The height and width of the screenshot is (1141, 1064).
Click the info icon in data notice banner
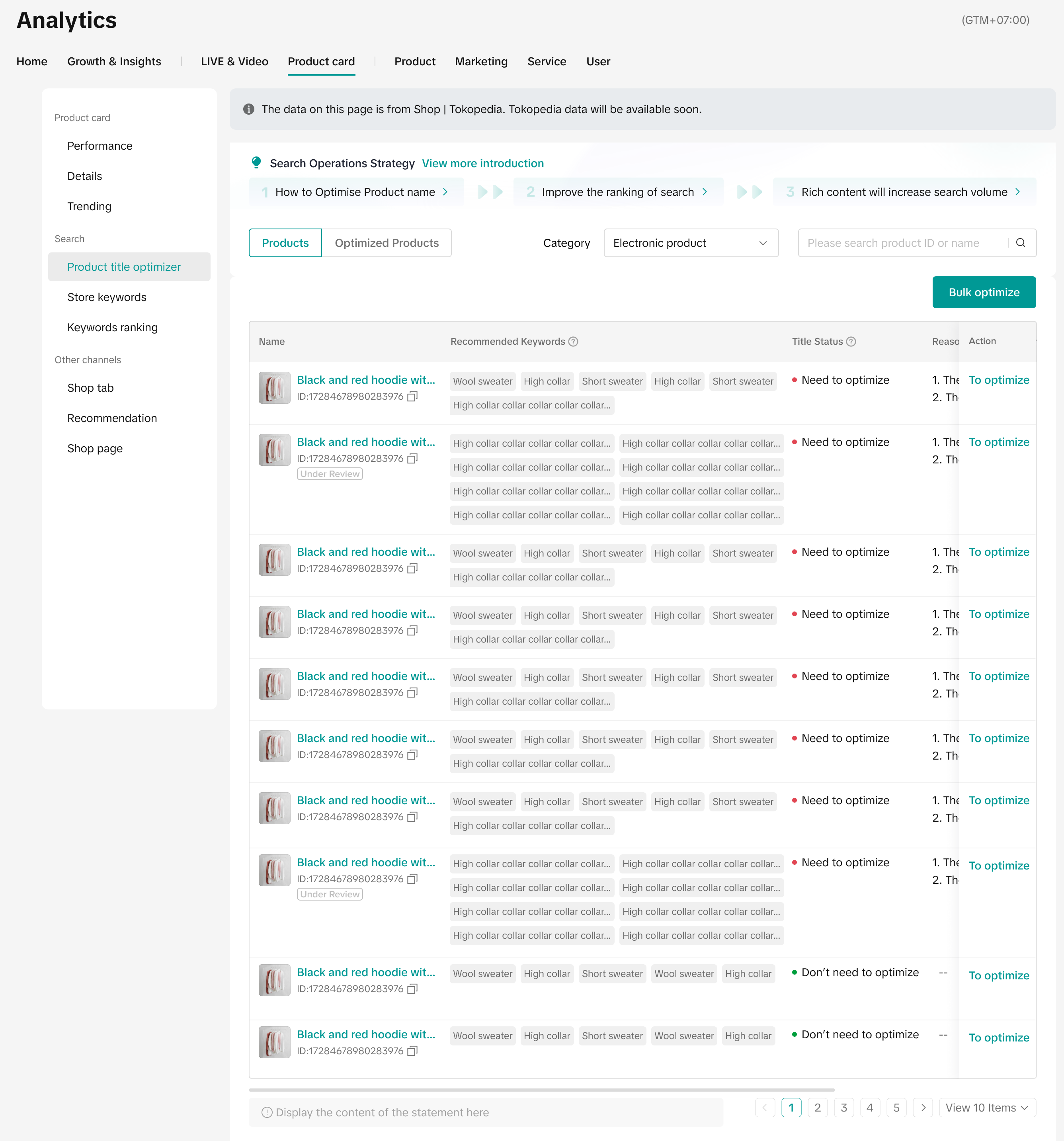click(x=248, y=109)
